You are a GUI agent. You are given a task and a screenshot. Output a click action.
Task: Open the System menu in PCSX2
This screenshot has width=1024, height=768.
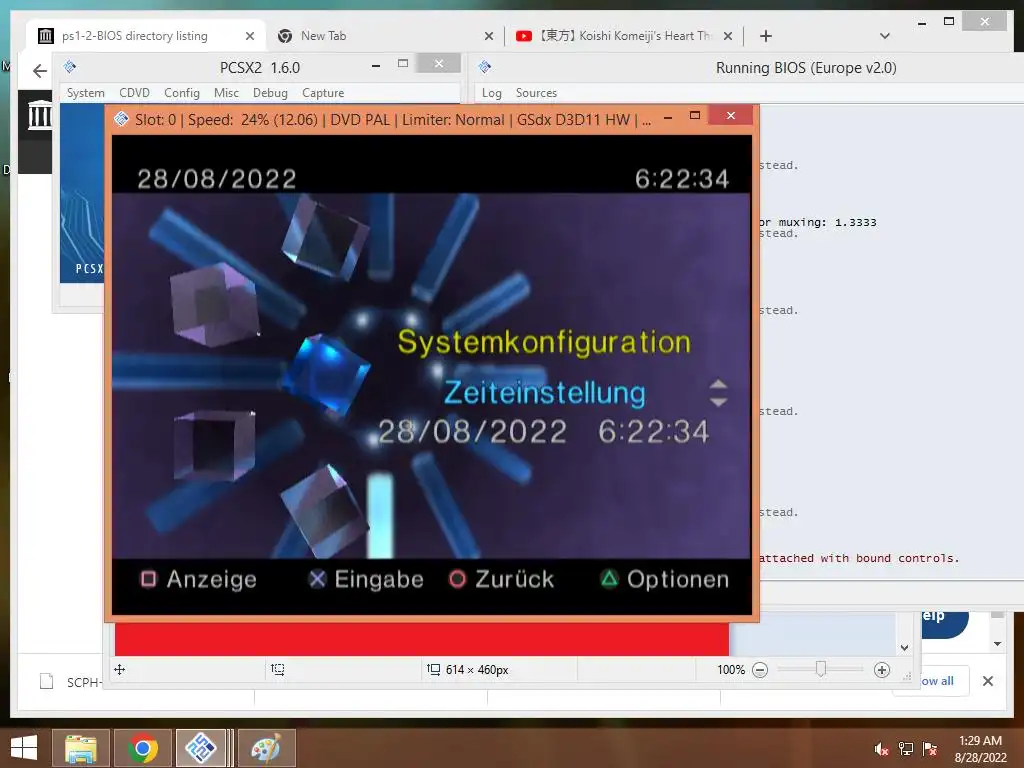click(86, 93)
